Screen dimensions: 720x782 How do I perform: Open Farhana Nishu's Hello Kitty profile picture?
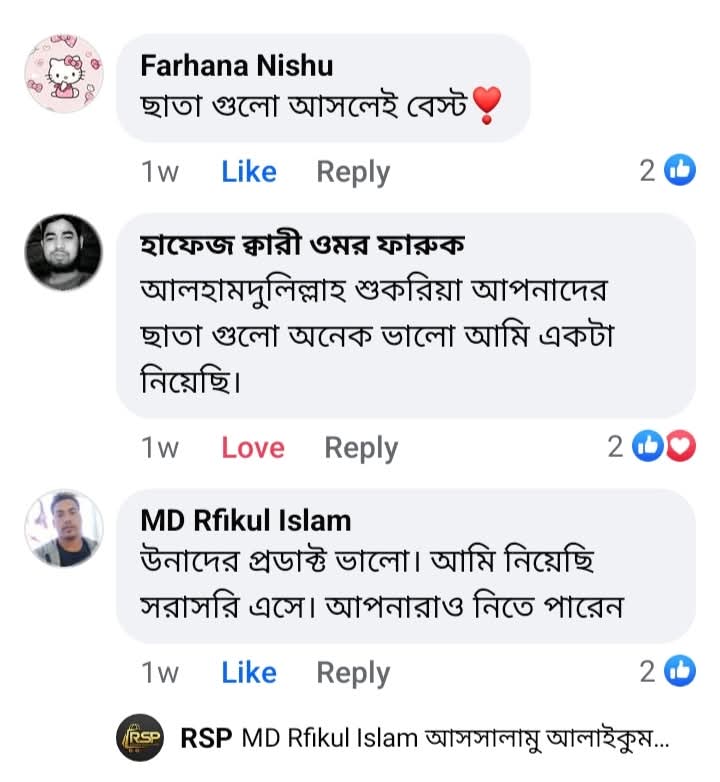pos(63,74)
